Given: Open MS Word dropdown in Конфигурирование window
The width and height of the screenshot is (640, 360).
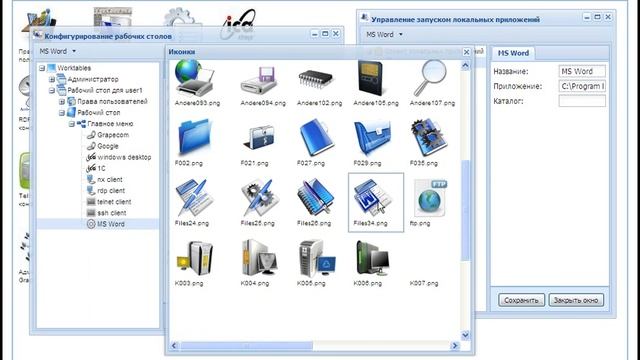Looking at the screenshot, I should coord(58,51).
